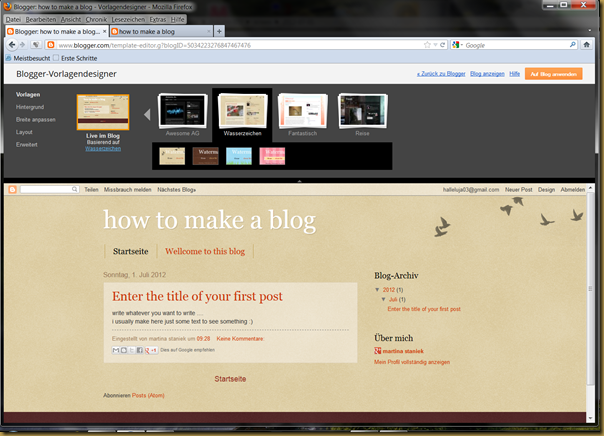Open the Chronik menu
The height and width of the screenshot is (436, 604).
point(96,19)
